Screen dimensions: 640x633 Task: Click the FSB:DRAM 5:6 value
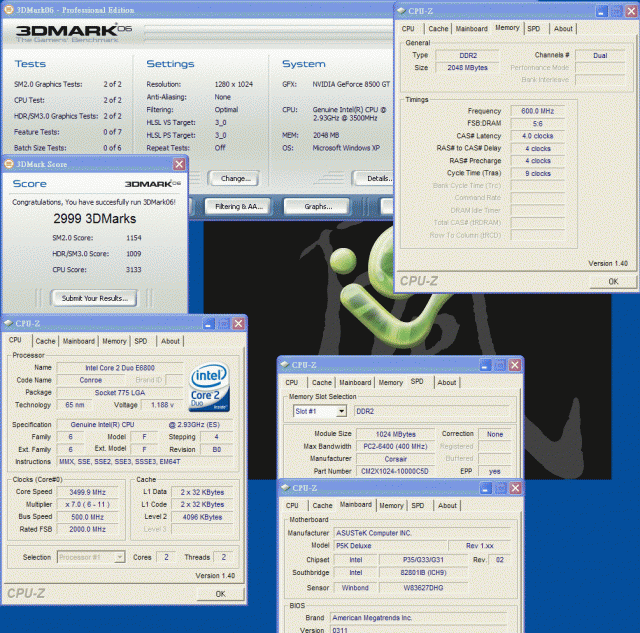pyautogui.click(x=537, y=124)
